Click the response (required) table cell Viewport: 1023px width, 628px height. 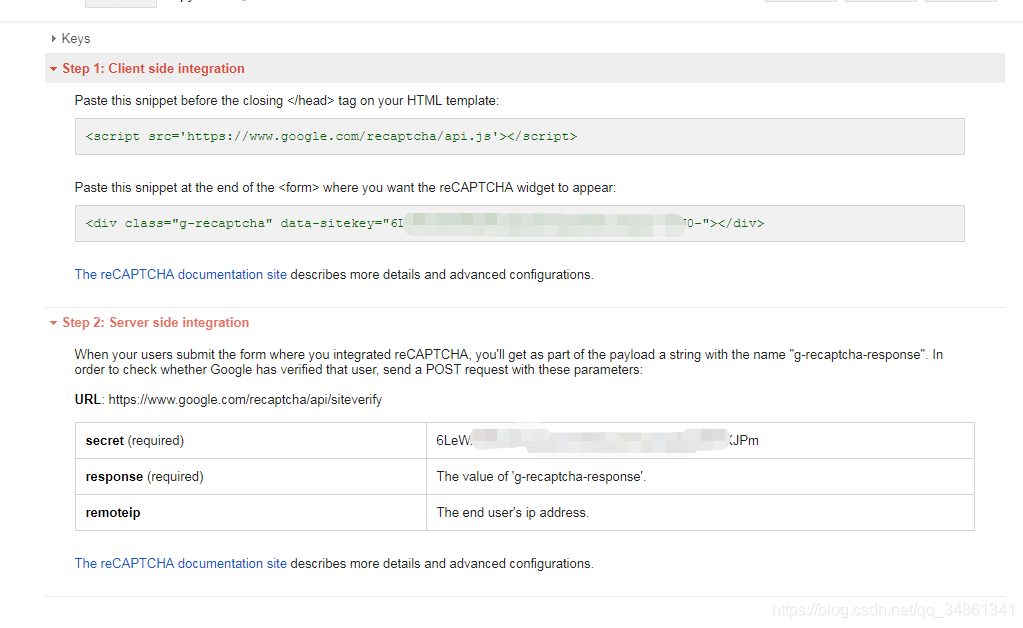pos(251,476)
